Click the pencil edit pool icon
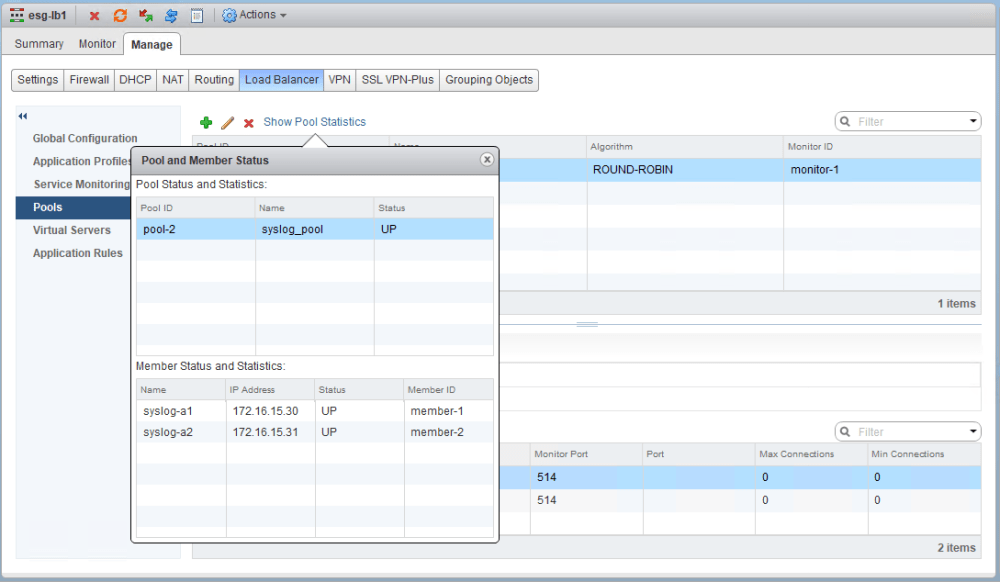The width and height of the screenshot is (1000, 582). pyautogui.click(x=228, y=122)
